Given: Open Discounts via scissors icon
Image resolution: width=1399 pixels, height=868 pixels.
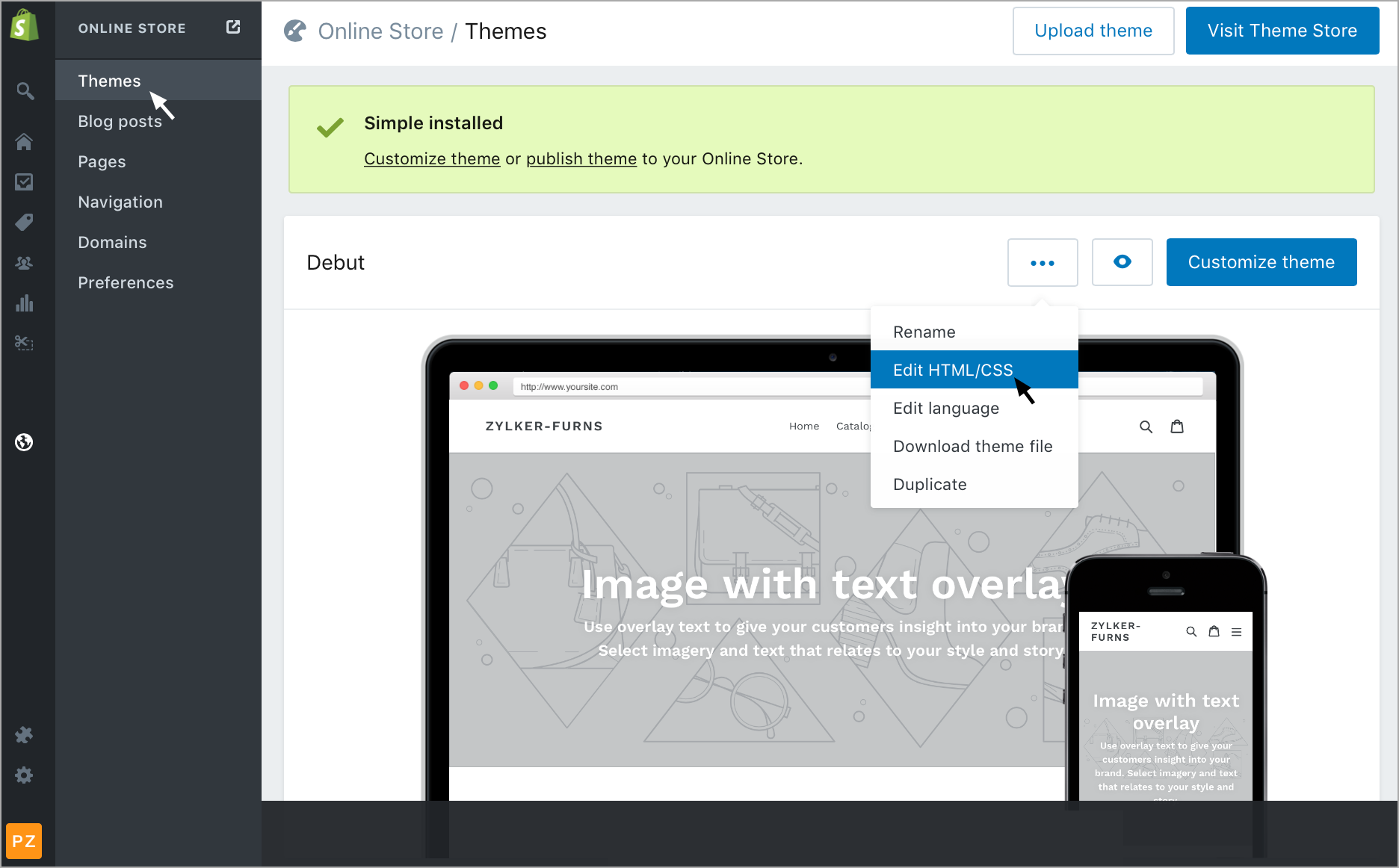Looking at the screenshot, I should click(25, 343).
